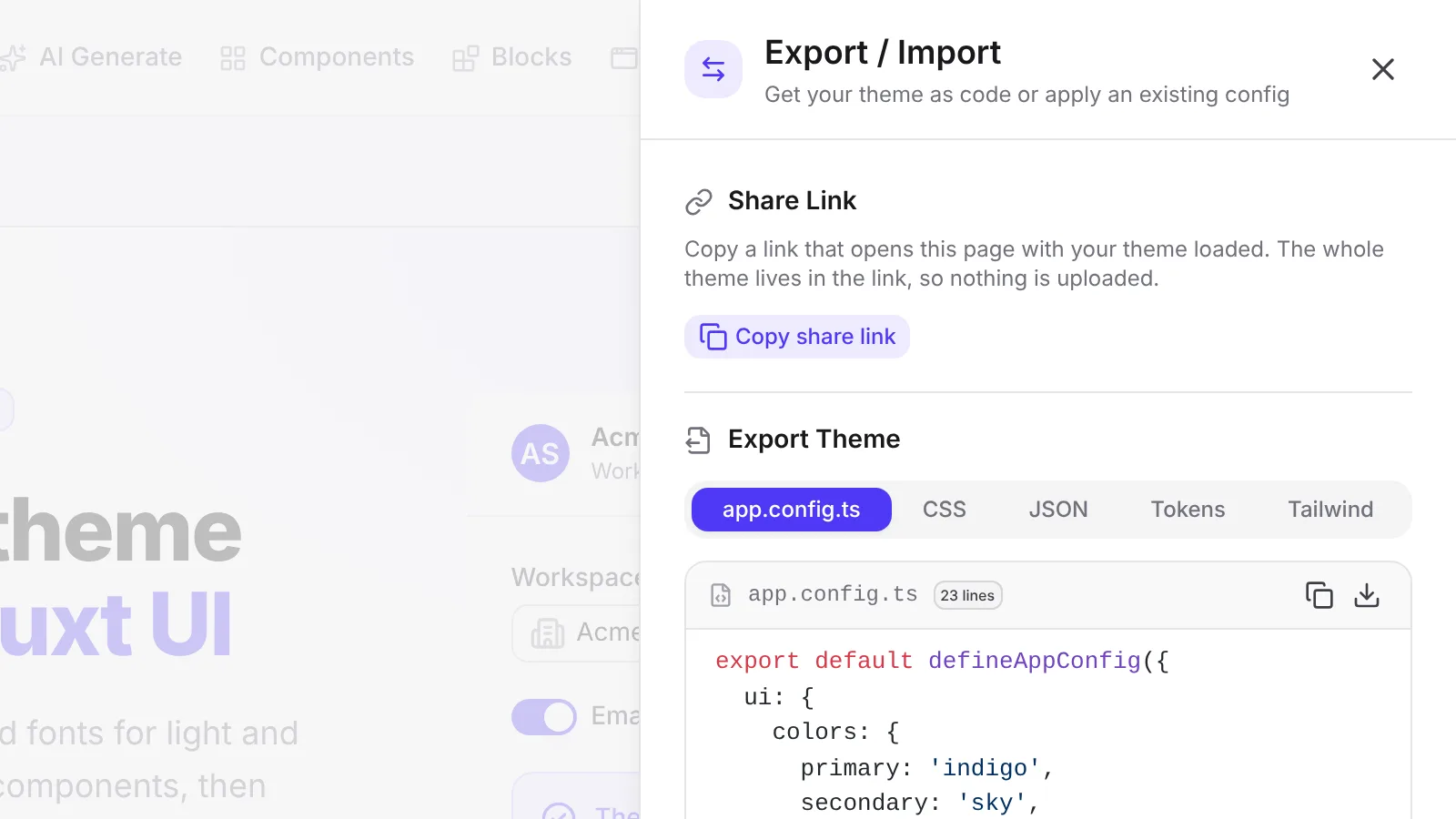
Task: Open Components in the top navigation
Action: (x=317, y=57)
